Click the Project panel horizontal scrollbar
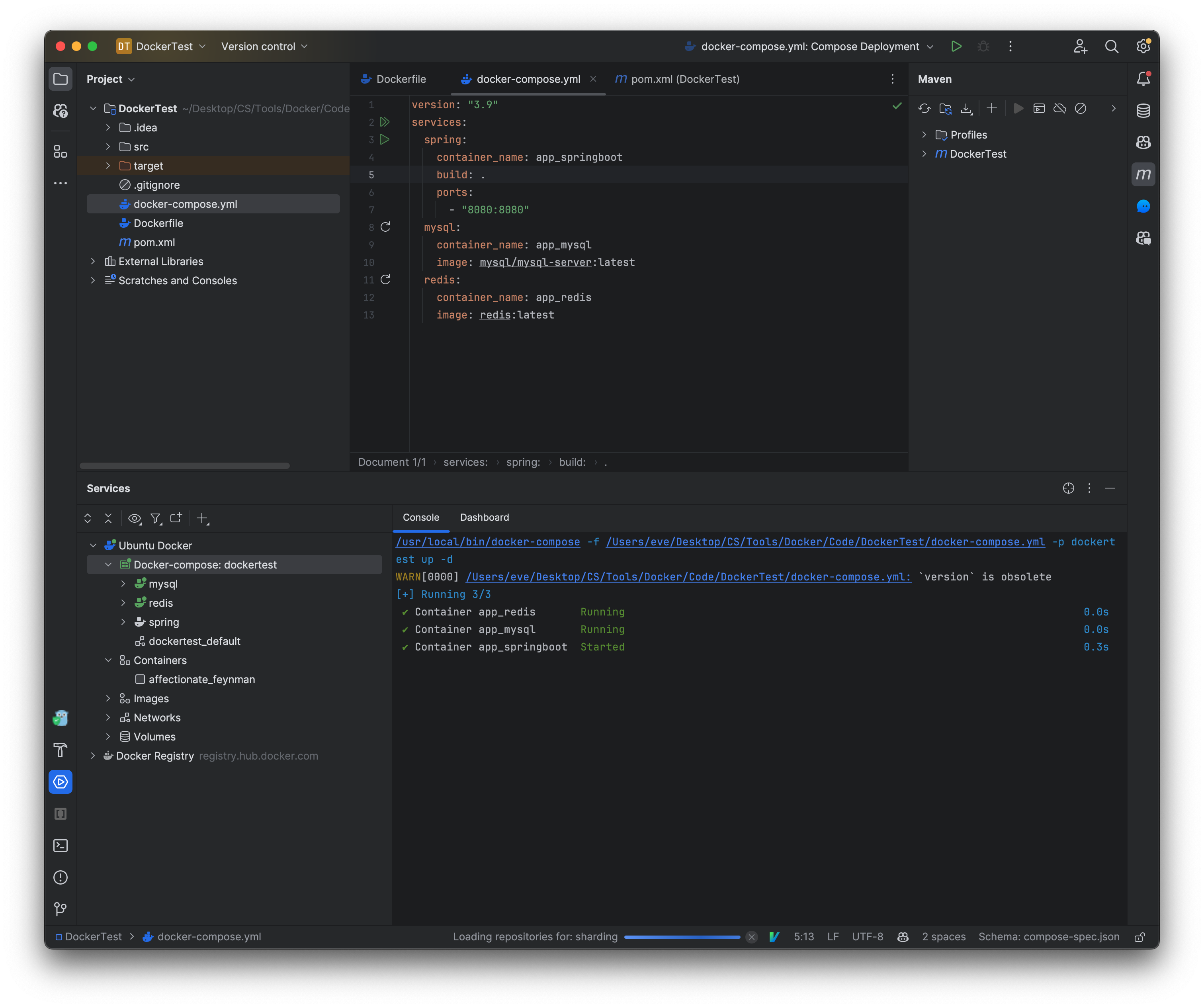 (185, 466)
